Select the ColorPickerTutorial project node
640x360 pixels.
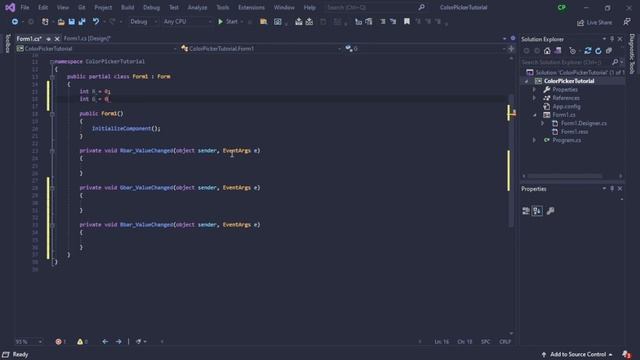click(569, 81)
